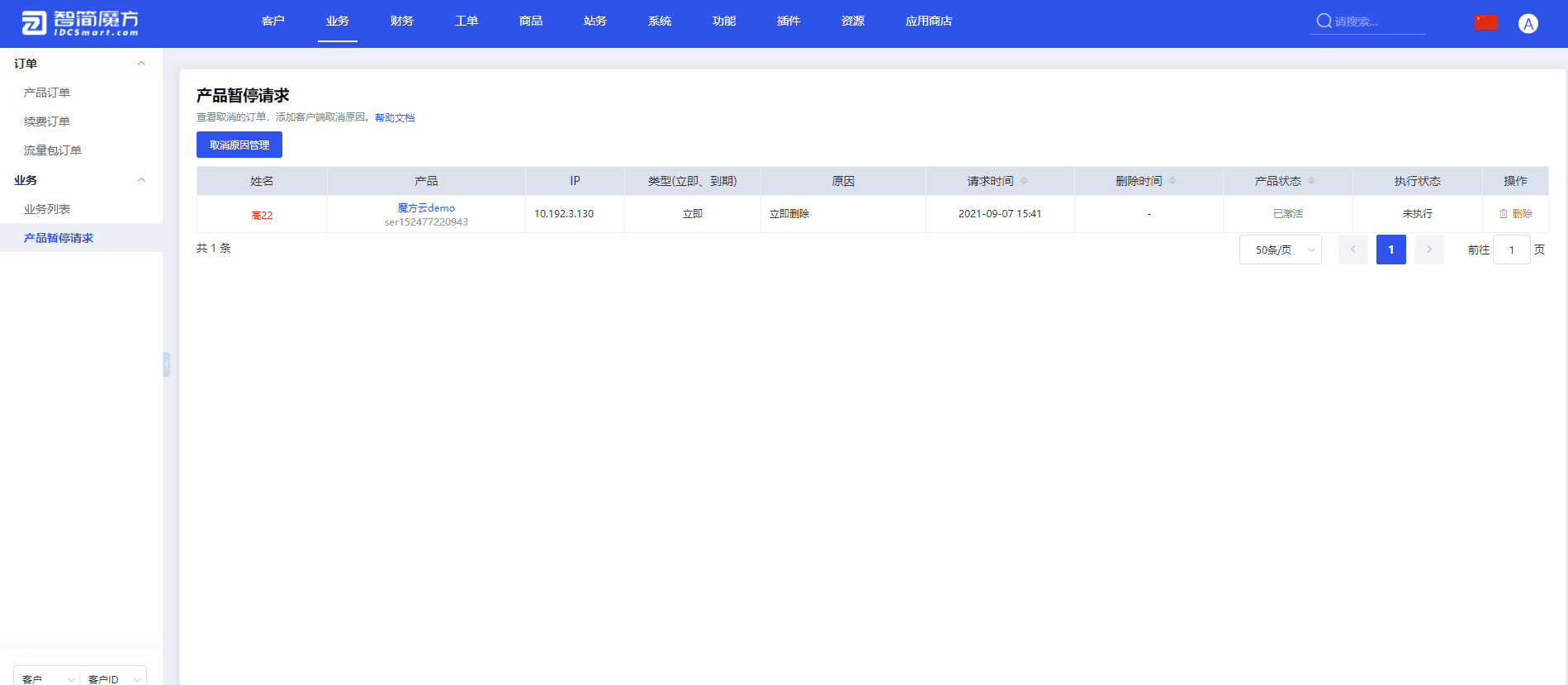Open product 魔方云demo link
Screen dimensions: 1568x685
click(426, 208)
